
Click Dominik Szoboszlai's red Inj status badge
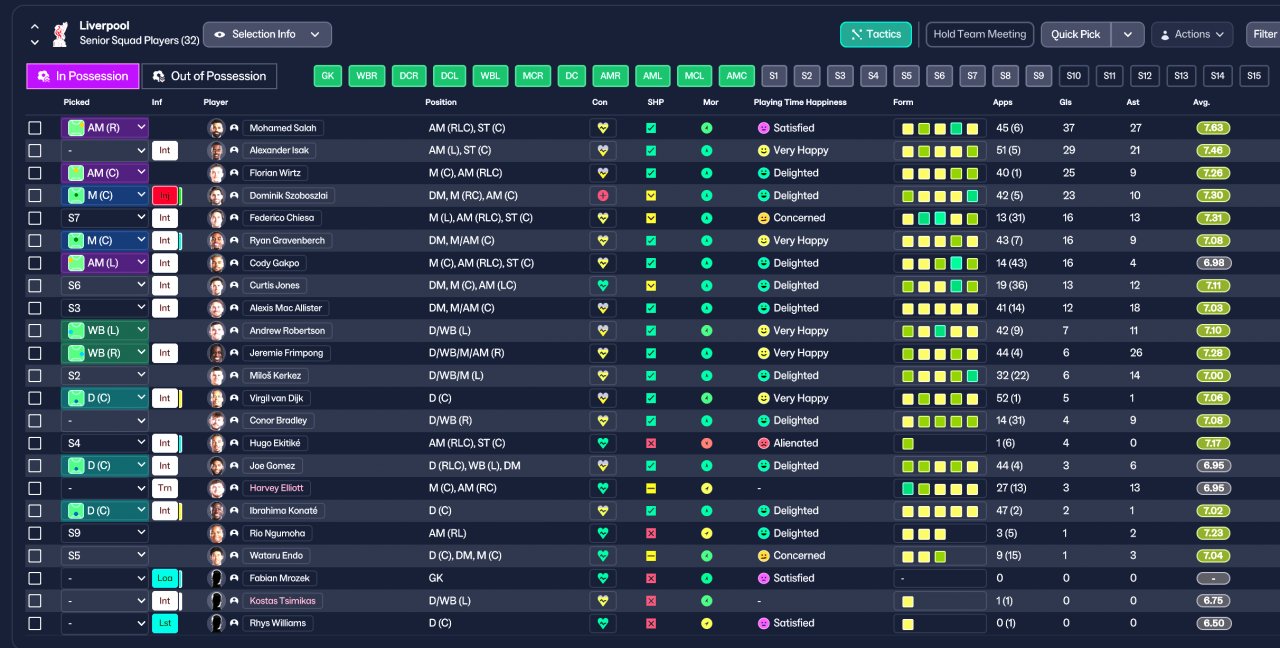point(165,196)
